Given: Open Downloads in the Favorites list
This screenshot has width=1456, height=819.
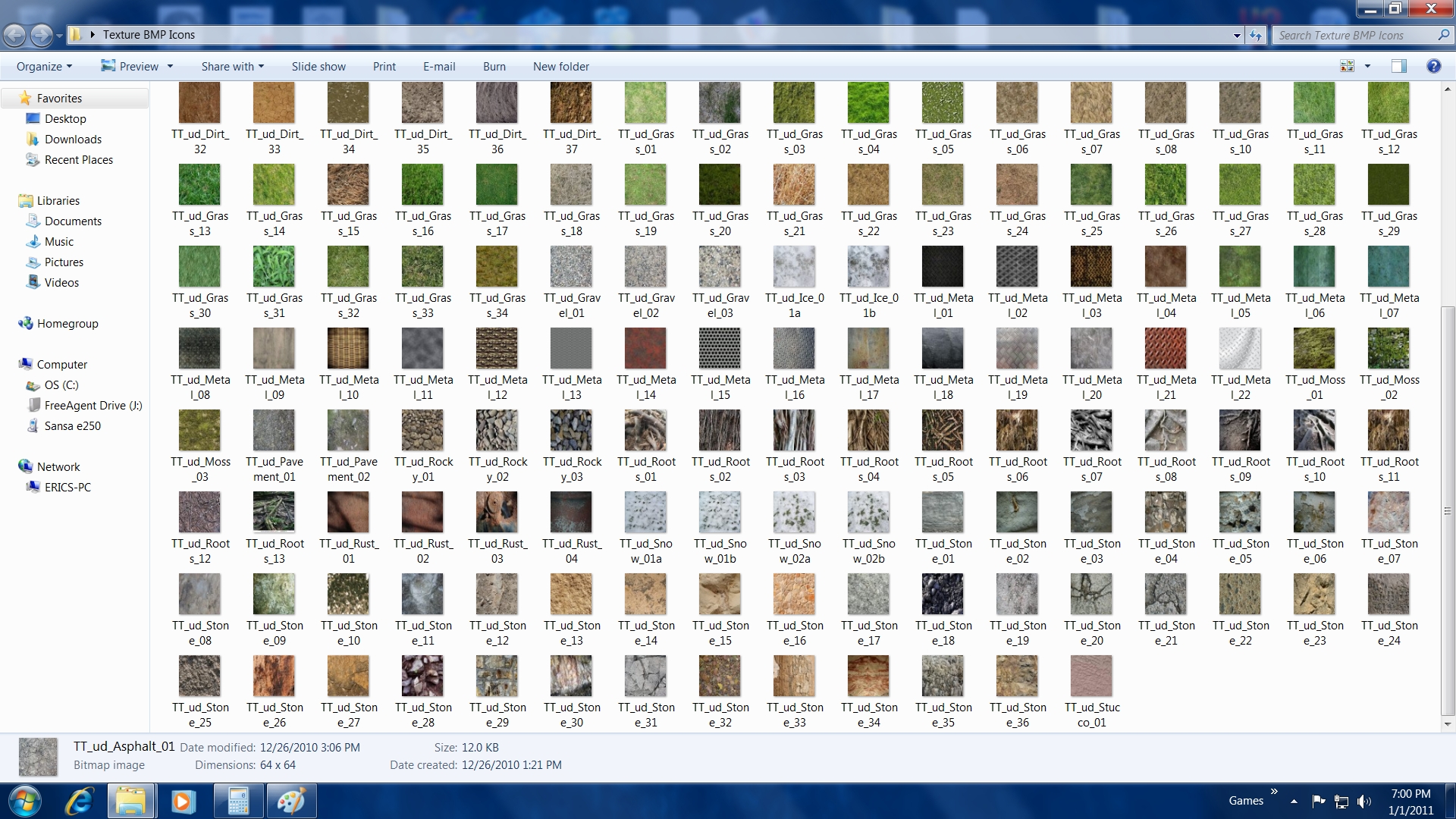Looking at the screenshot, I should click(x=73, y=140).
